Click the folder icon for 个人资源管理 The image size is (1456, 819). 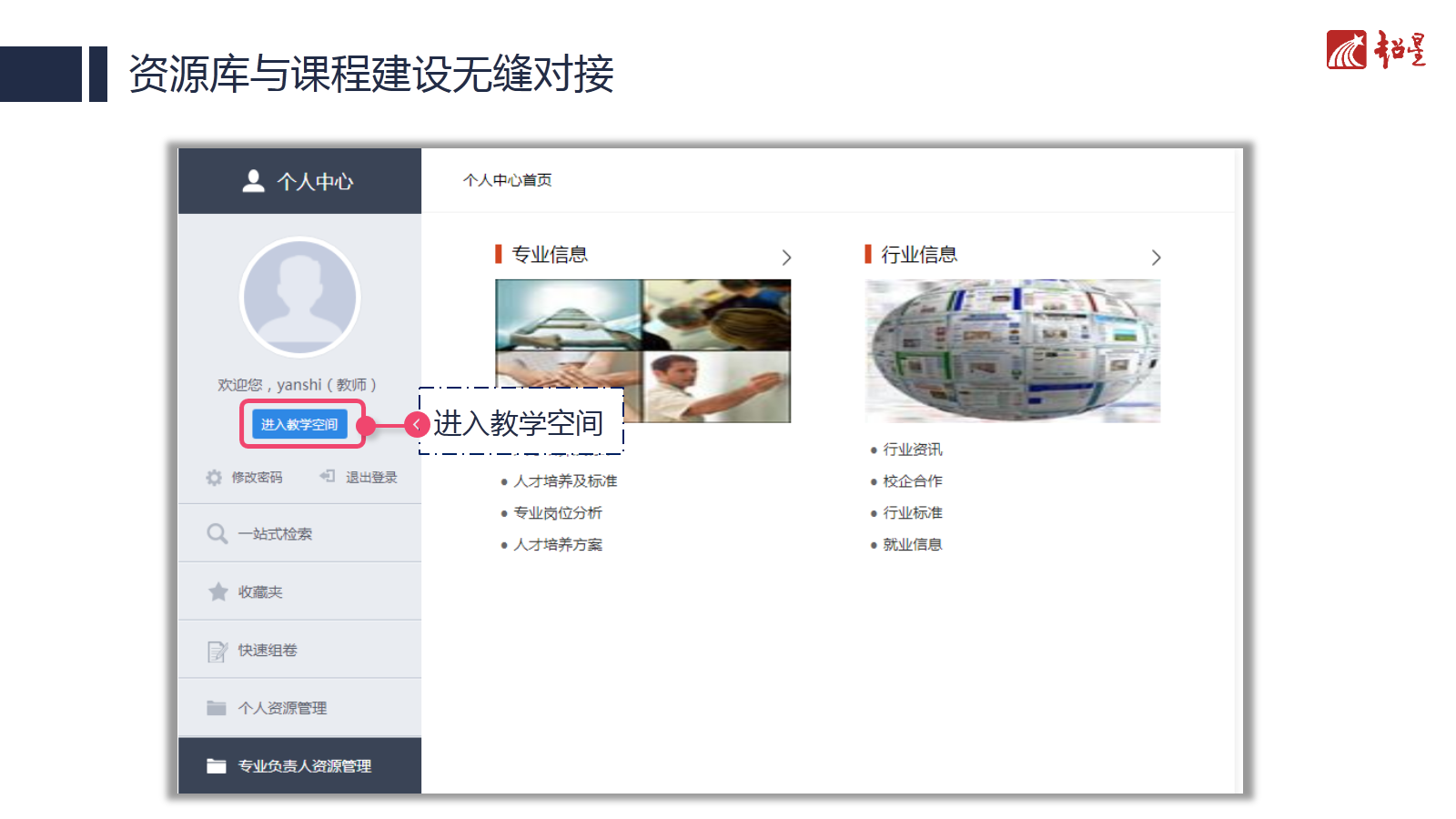point(217,708)
